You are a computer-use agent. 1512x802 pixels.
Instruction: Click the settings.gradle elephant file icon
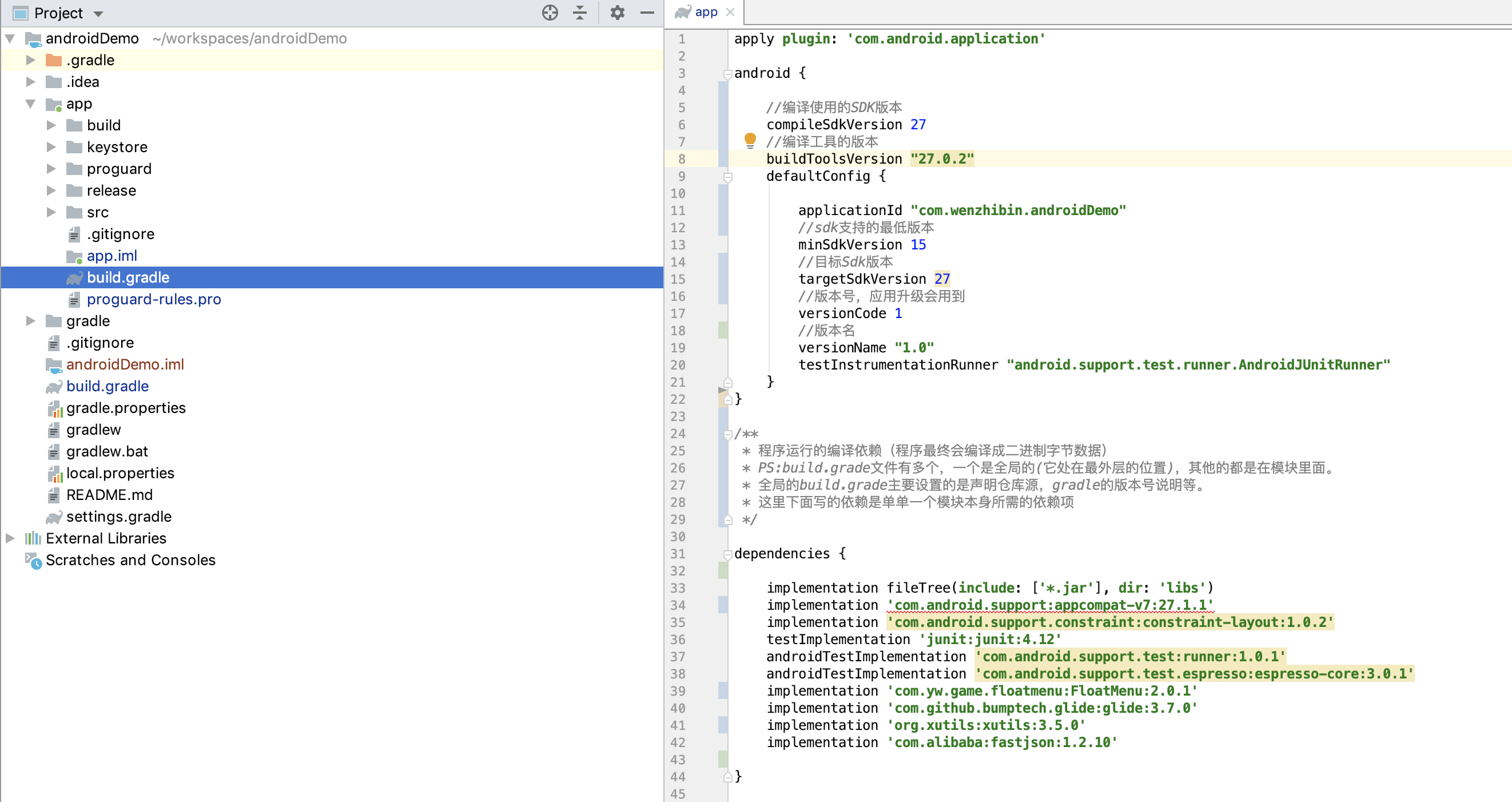[x=54, y=517]
